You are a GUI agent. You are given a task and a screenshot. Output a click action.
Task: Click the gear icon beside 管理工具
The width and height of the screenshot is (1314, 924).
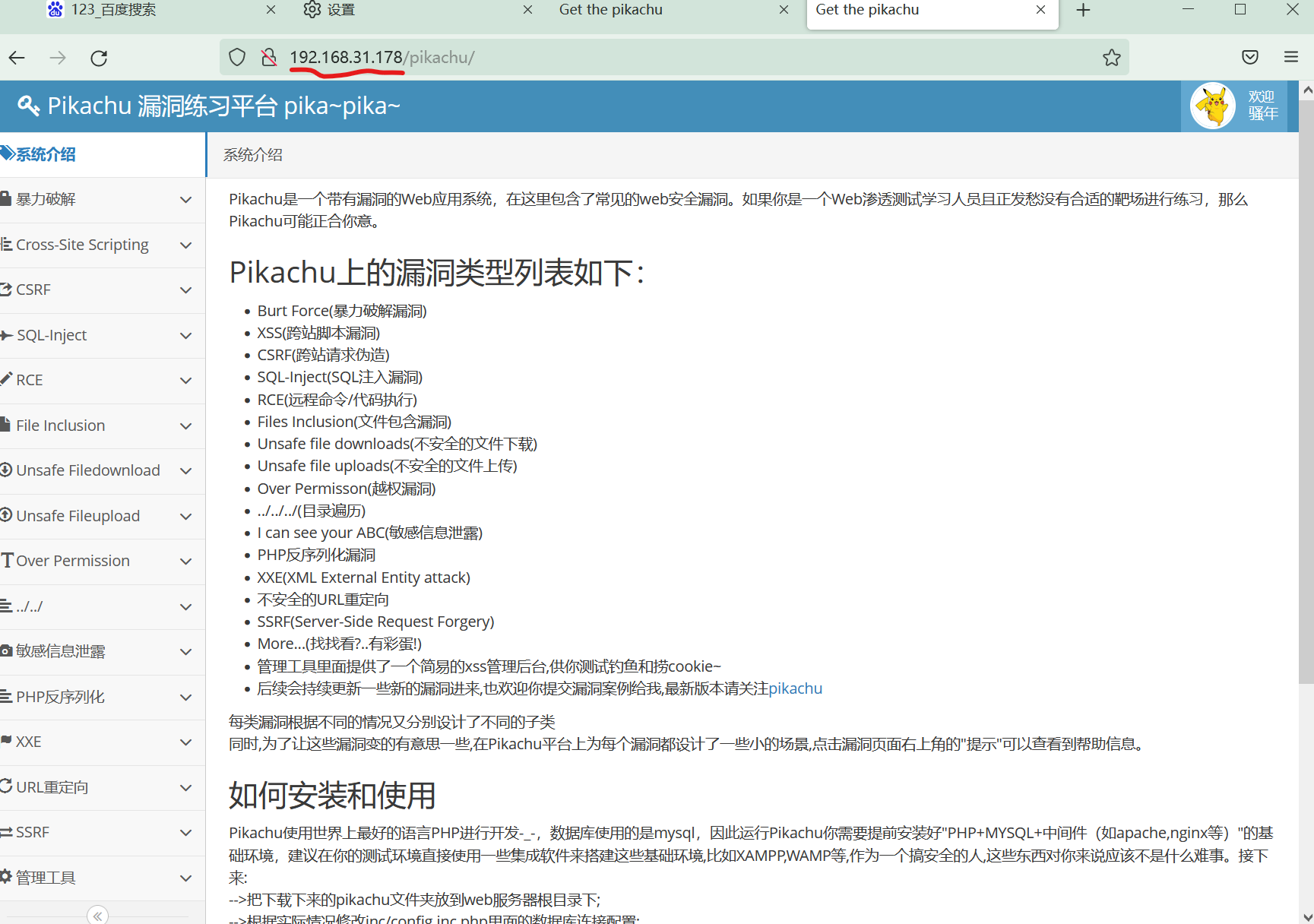pyautogui.click(x=6, y=877)
